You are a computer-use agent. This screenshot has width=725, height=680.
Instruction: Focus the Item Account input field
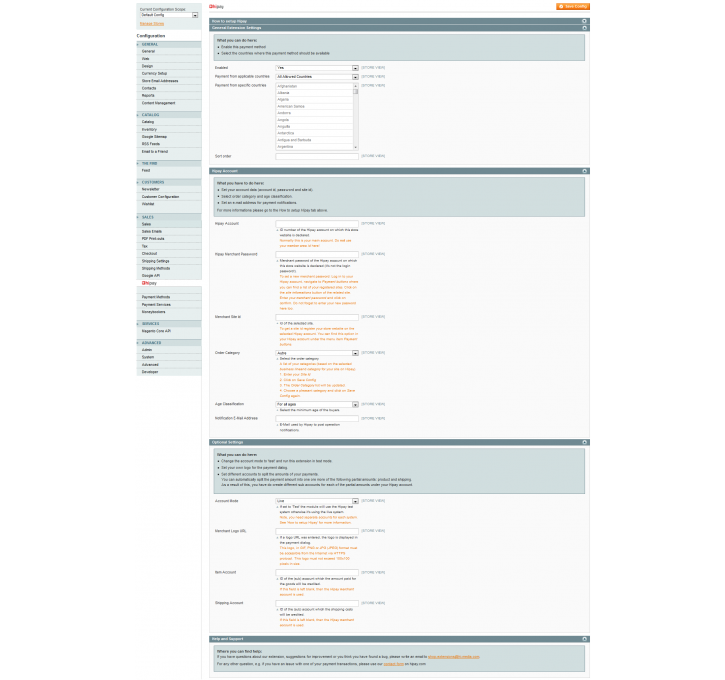(317, 573)
